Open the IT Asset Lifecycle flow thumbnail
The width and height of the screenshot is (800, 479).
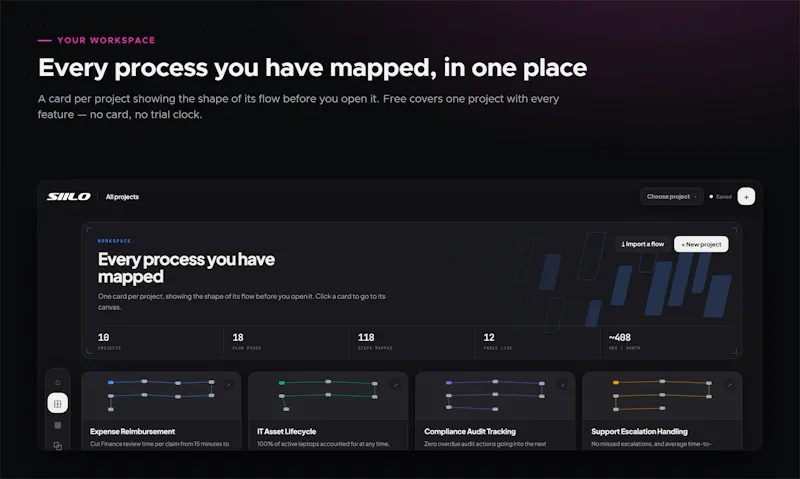(328, 395)
